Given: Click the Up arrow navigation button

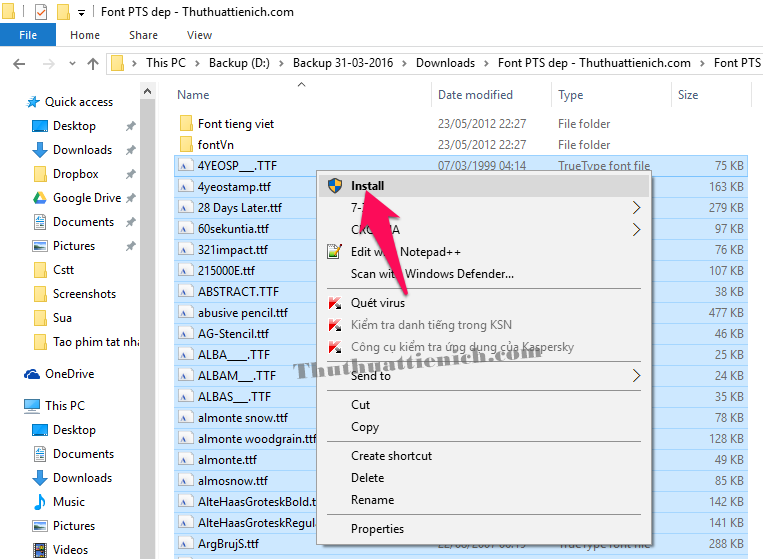Looking at the screenshot, I should (93, 63).
